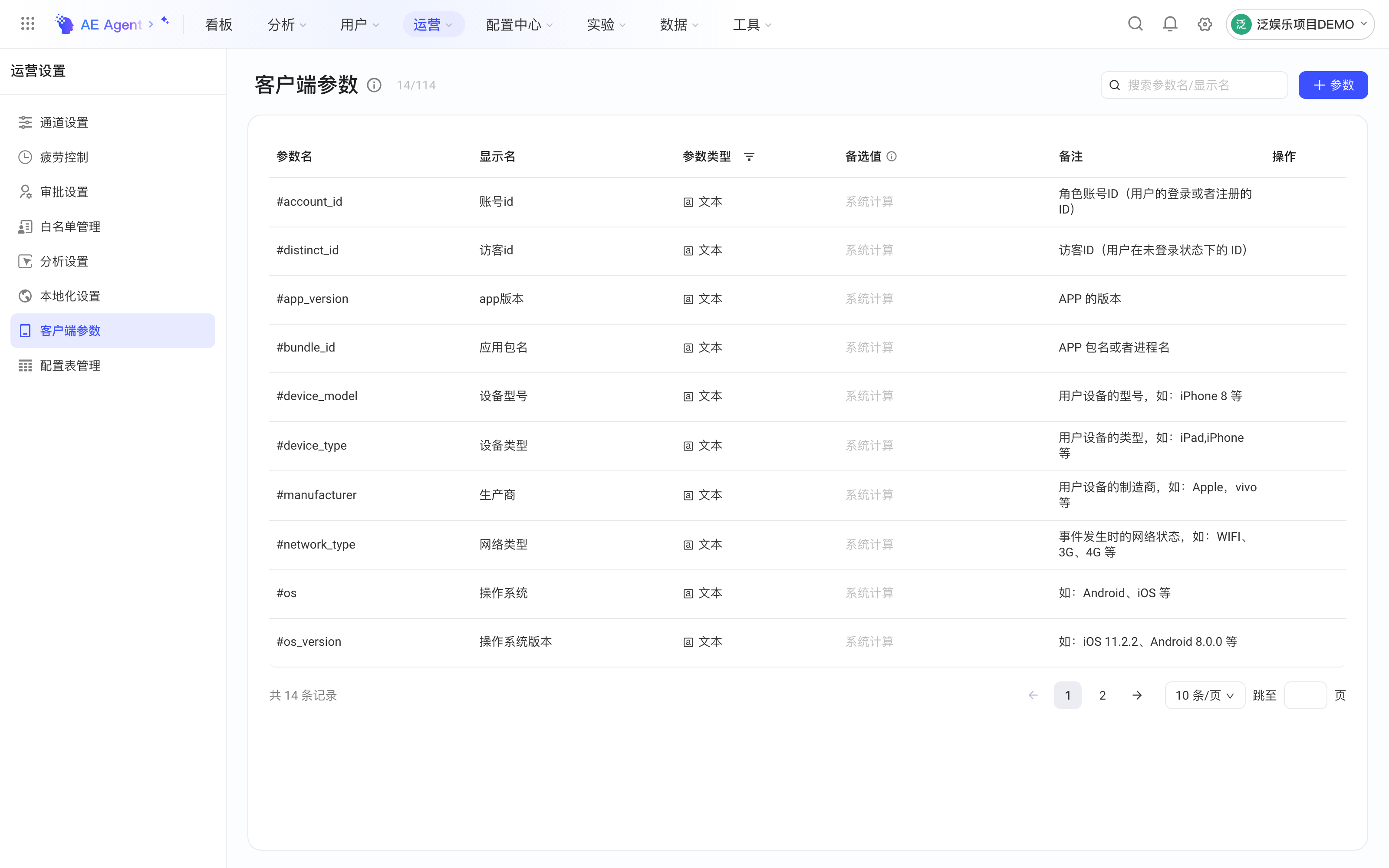Click 操作系统版本 display name cell
This screenshot has width=1389, height=868.
[x=515, y=642]
